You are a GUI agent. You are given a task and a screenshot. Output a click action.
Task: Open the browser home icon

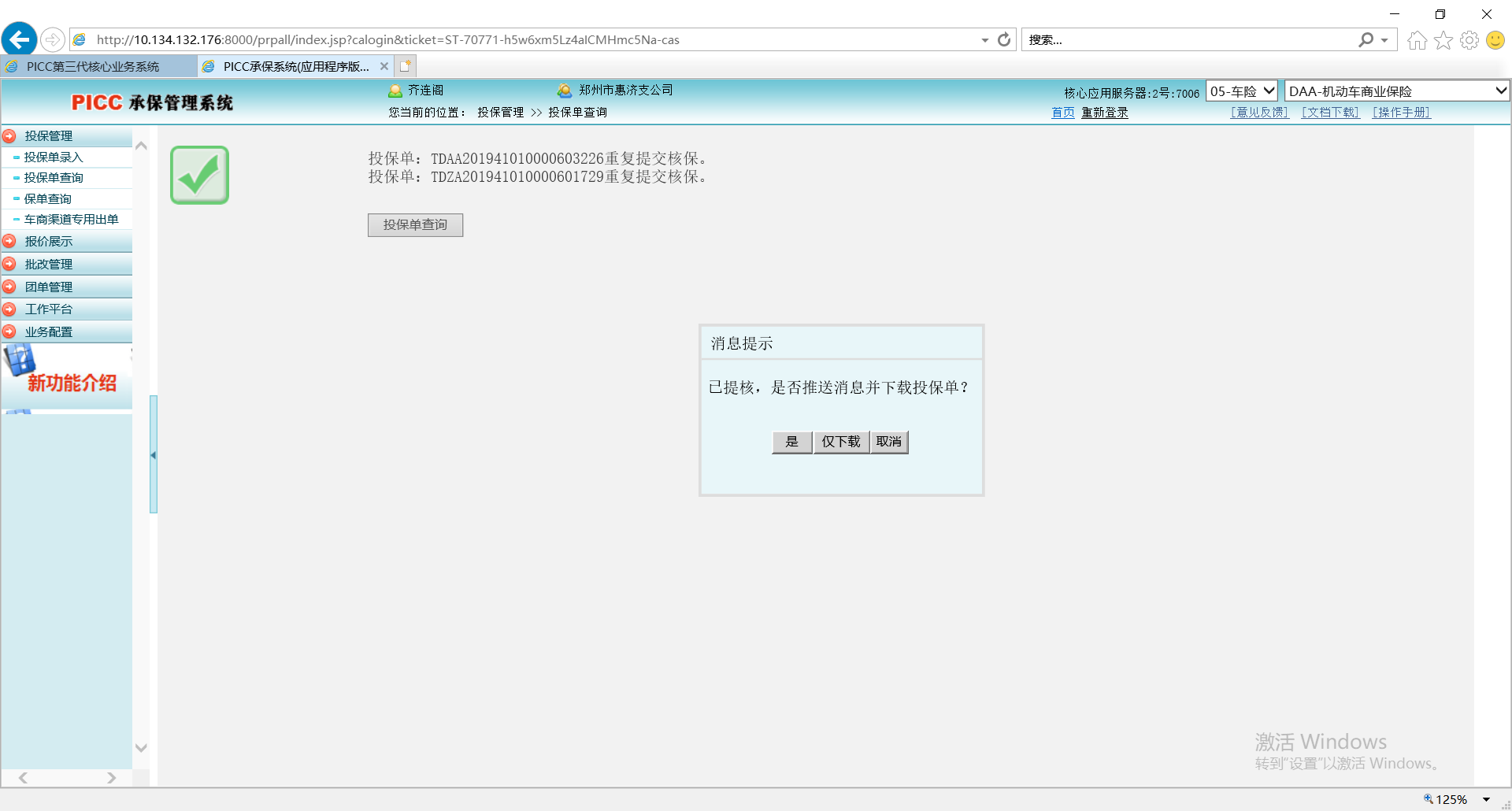click(x=1417, y=40)
